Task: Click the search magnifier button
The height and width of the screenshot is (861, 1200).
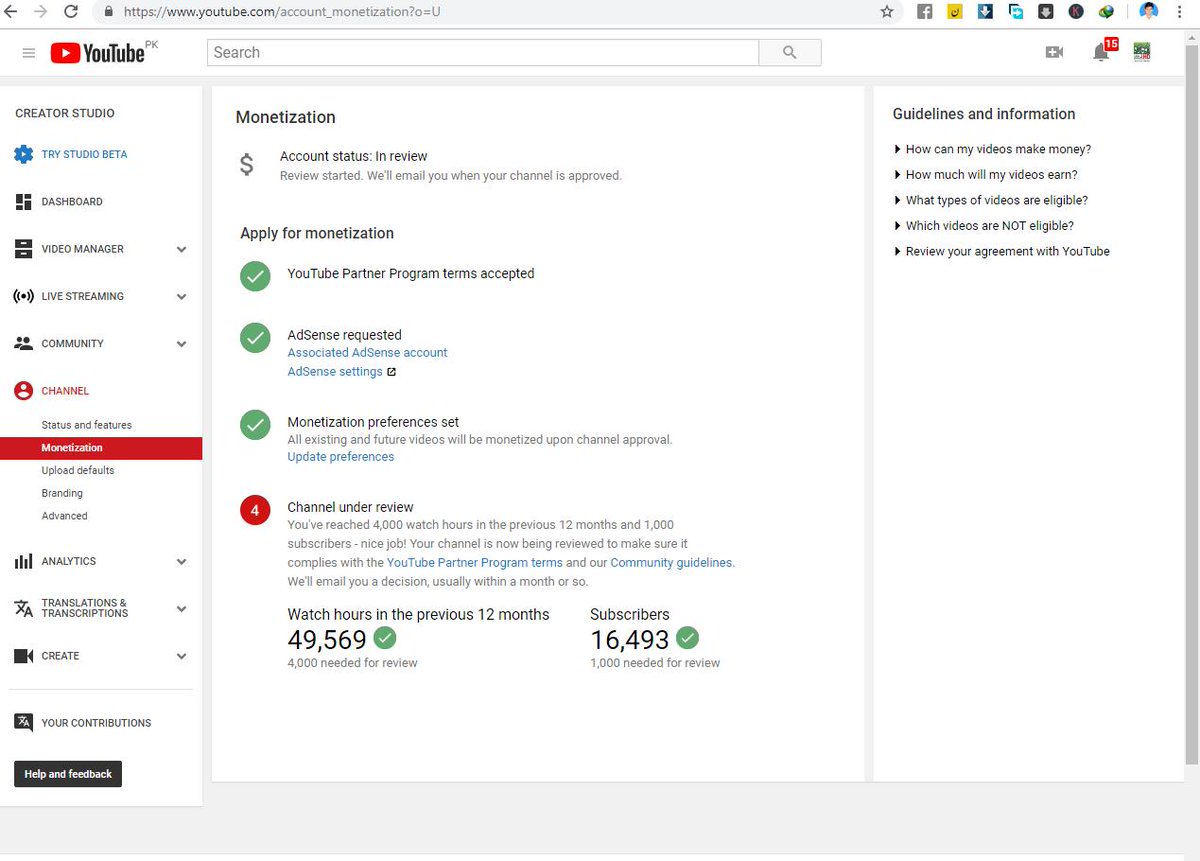Action: pyautogui.click(x=790, y=53)
